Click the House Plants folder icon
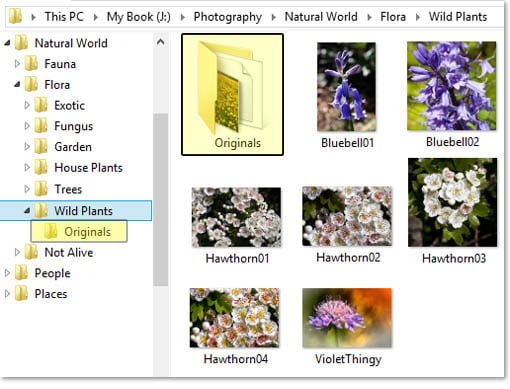Screen dimensions: 510x389 coord(41,167)
